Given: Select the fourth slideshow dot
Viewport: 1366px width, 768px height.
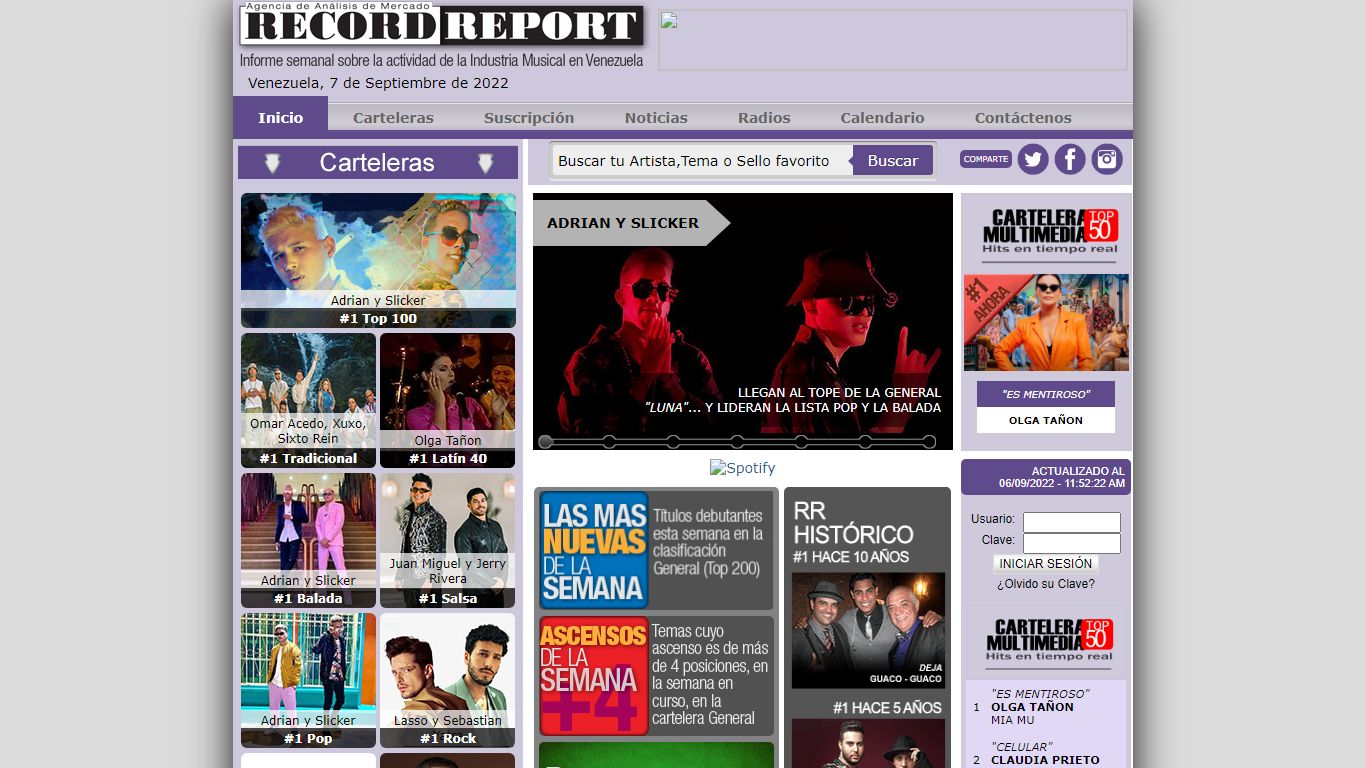Looking at the screenshot, I should tap(737, 442).
